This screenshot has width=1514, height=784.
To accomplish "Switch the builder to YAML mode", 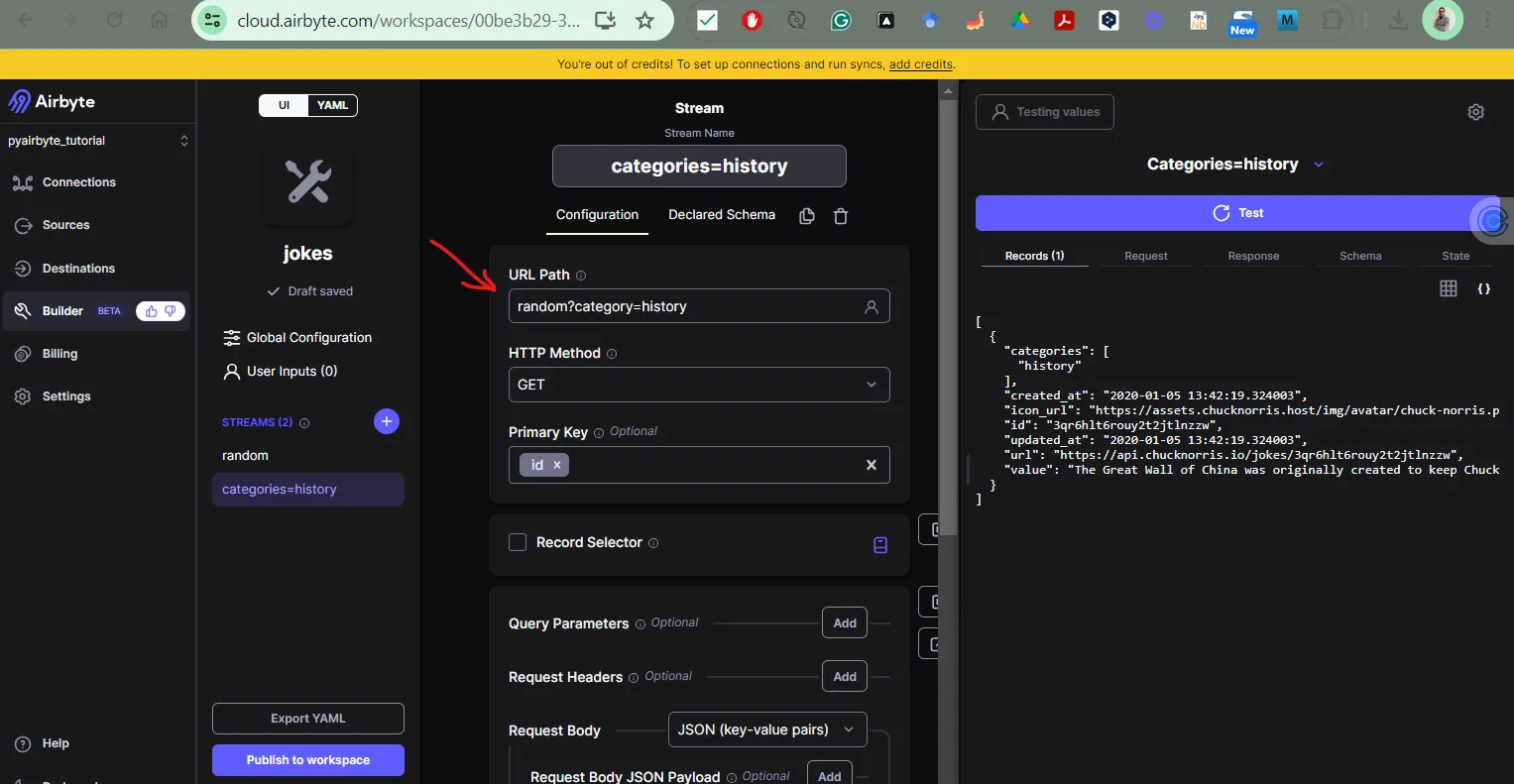I will tap(332, 105).
